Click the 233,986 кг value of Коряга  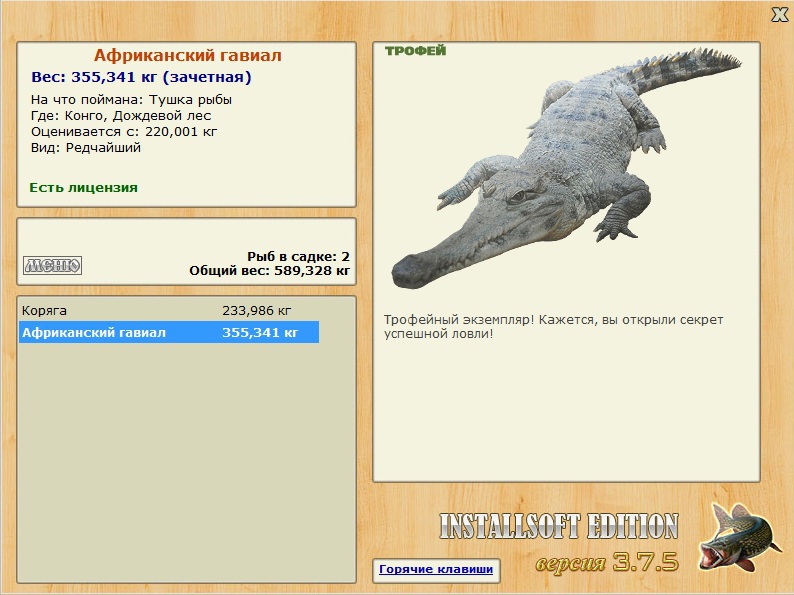point(257,310)
